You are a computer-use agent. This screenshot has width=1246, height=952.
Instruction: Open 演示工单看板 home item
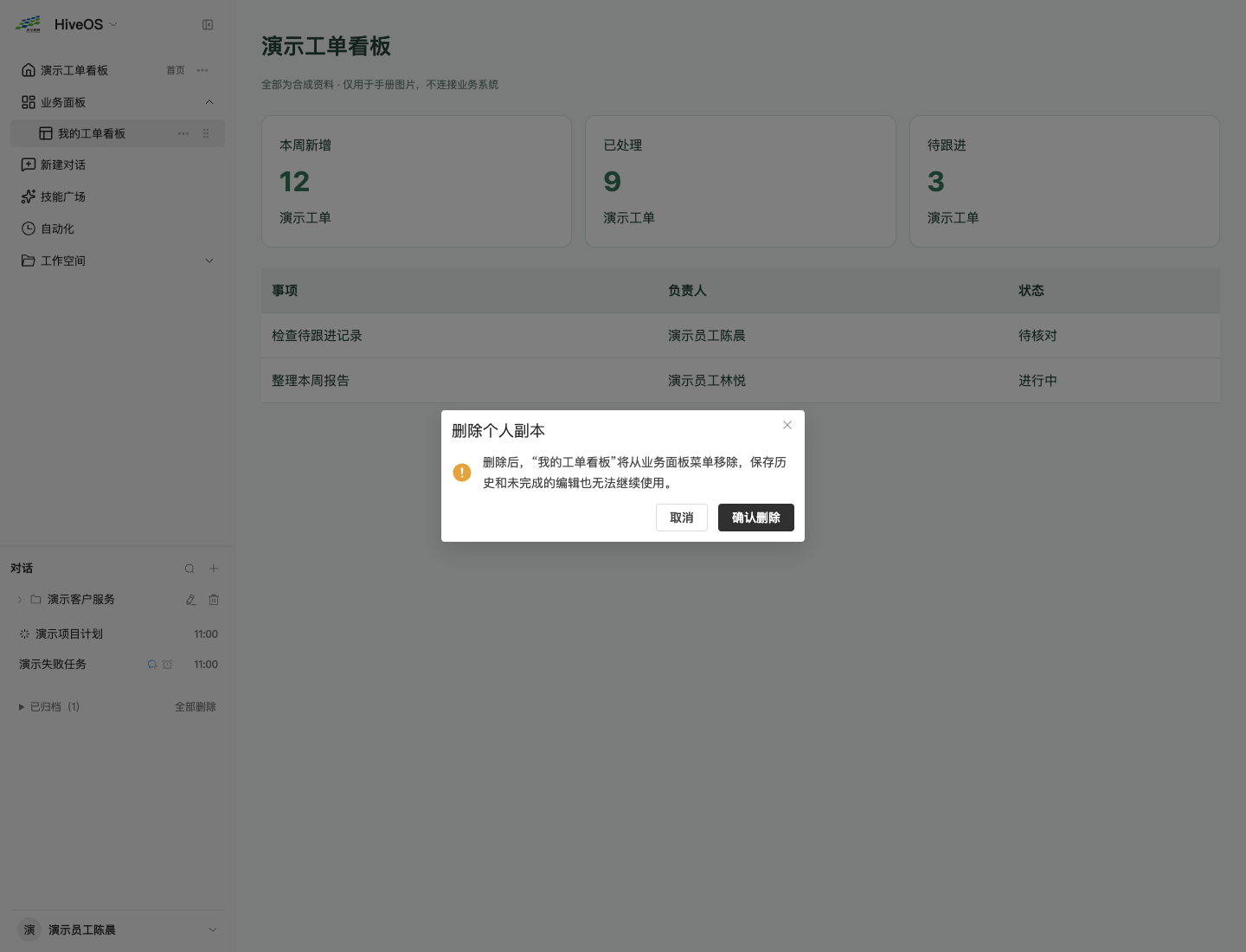point(118,70)
